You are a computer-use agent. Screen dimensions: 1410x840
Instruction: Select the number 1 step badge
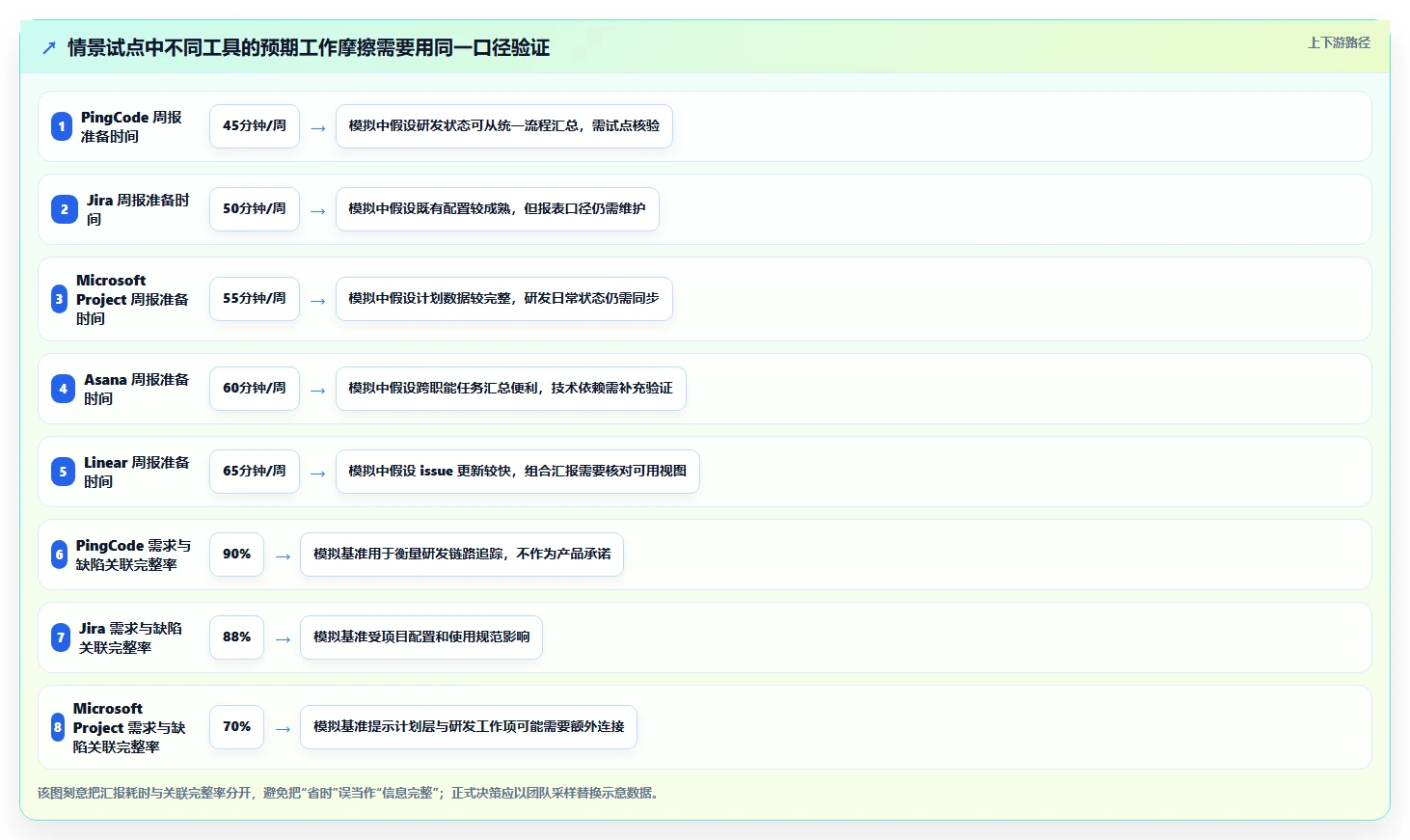[62, 126]
